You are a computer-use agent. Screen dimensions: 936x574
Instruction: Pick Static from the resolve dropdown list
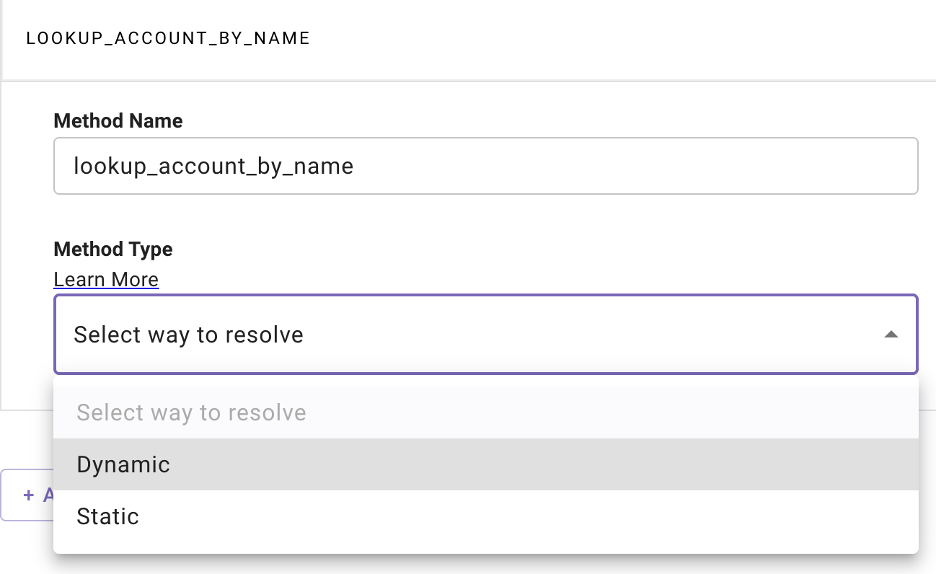coord(485,516)
